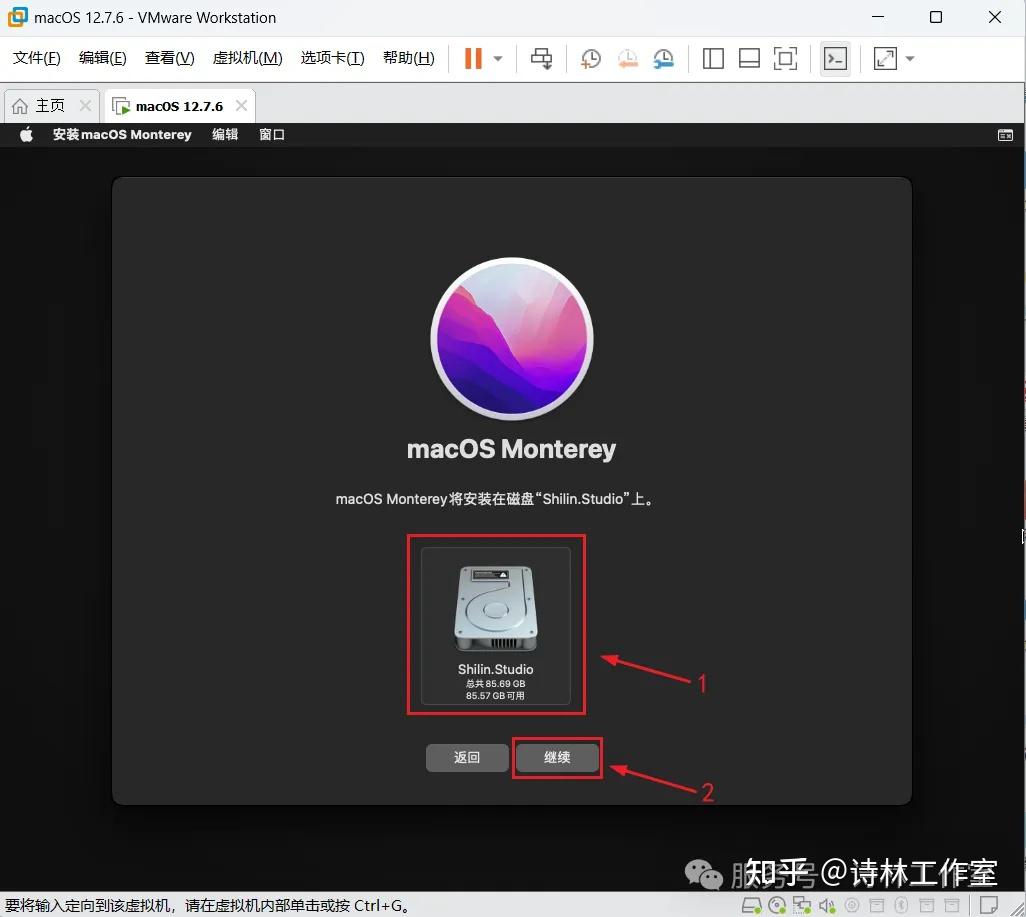Close the macOS 12.7.6 tab
This screenshot has width=1026, height=917.
241,105
